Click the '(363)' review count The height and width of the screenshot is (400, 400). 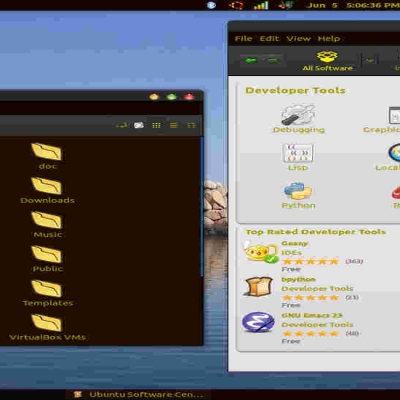tap(354, 261)
